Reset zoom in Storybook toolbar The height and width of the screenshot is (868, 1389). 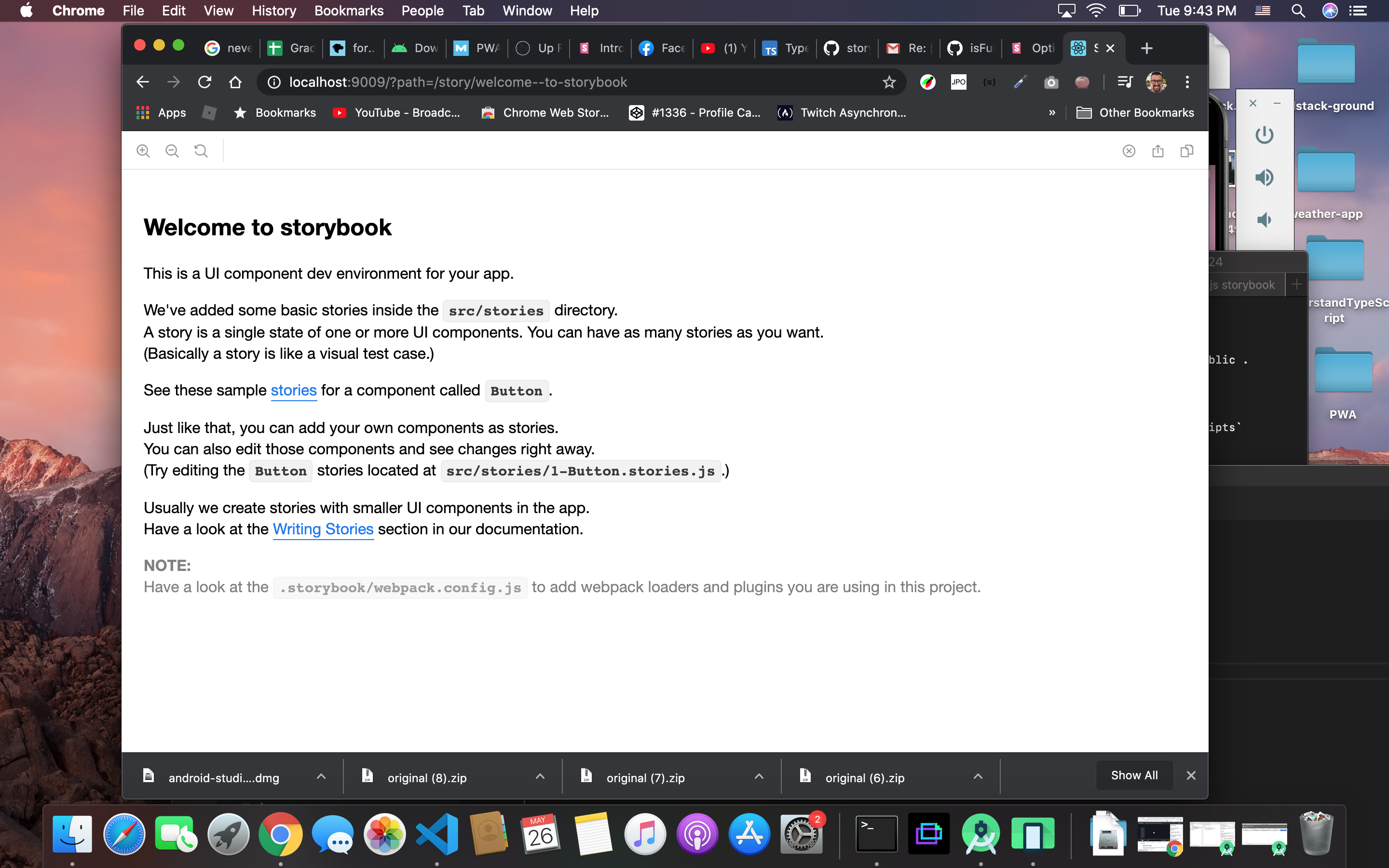pos(201,151)
